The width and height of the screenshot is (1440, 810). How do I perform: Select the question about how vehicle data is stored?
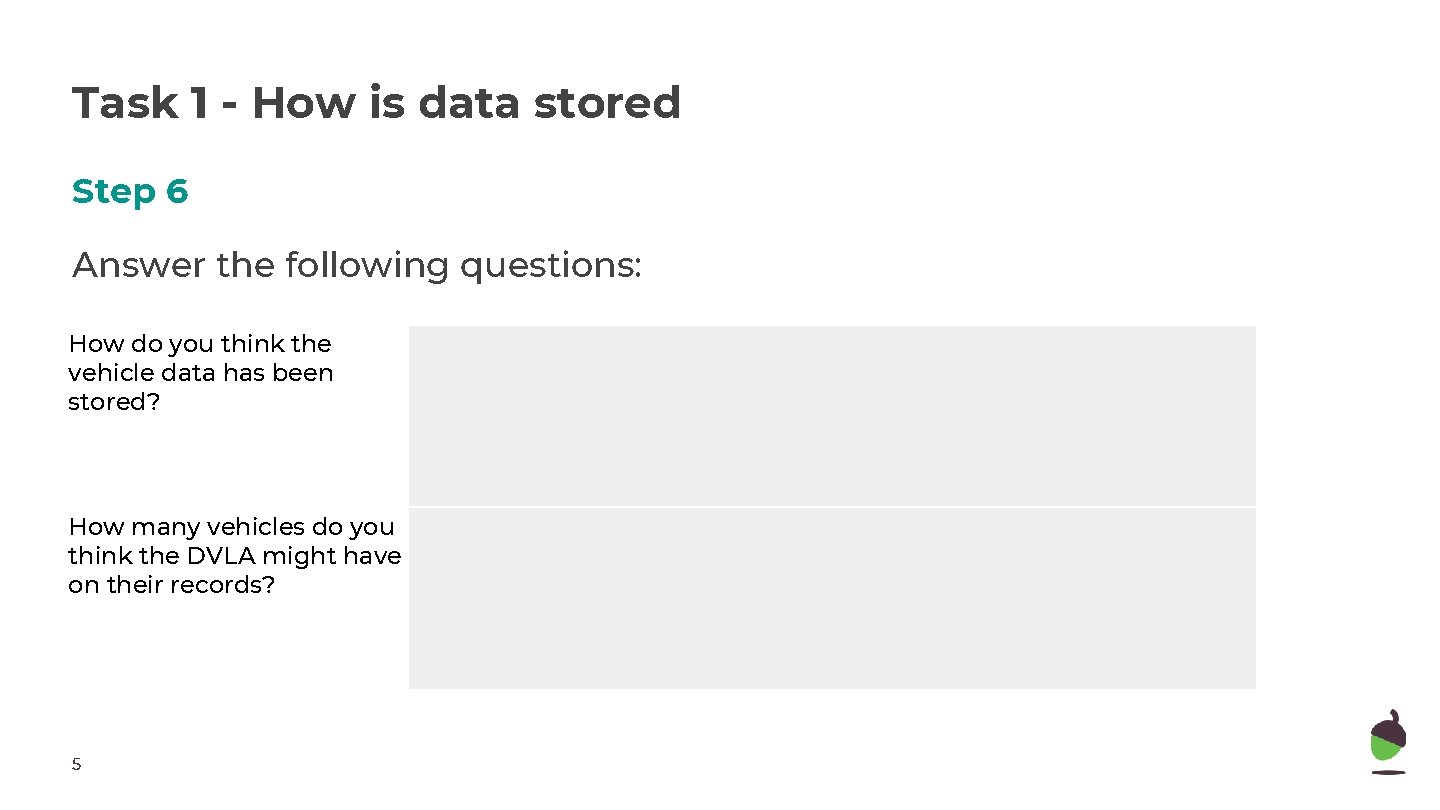tap(200, 372)
